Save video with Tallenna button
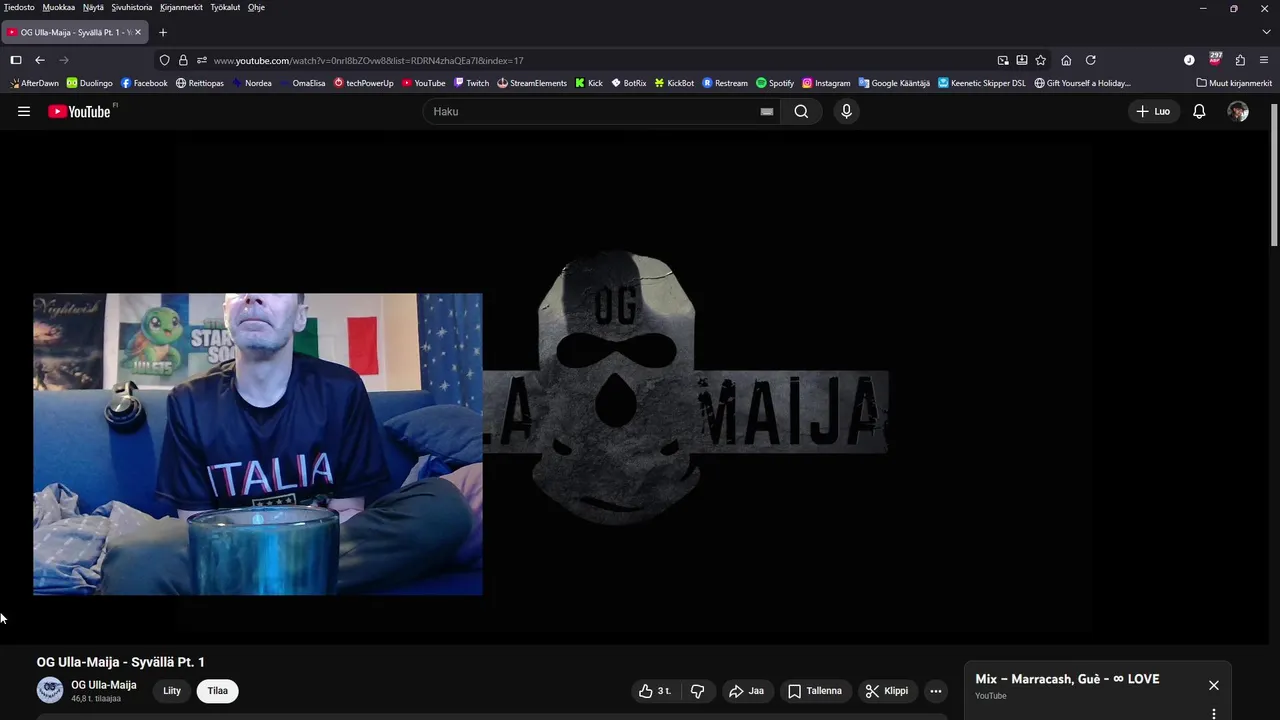 815,691
